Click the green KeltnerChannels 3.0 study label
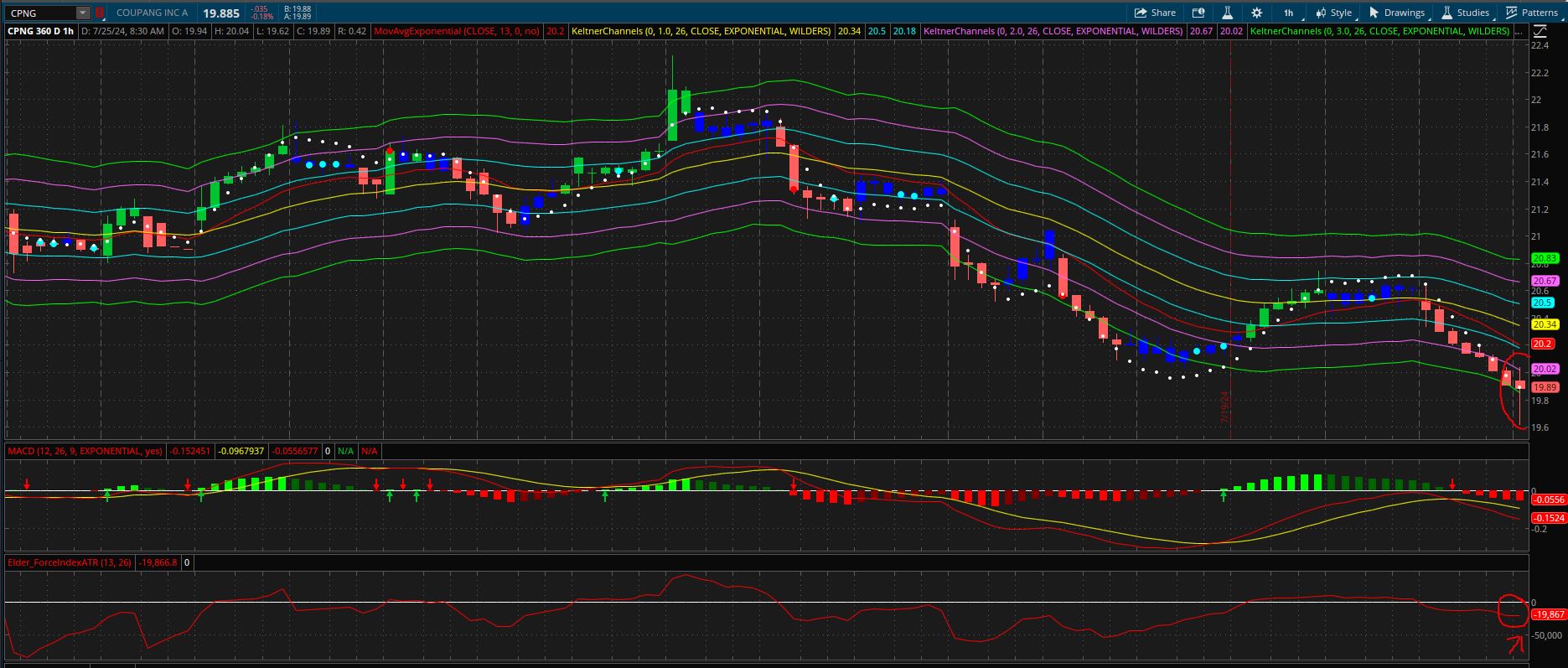1568x668 pixels. click(x=1379, y=31)
